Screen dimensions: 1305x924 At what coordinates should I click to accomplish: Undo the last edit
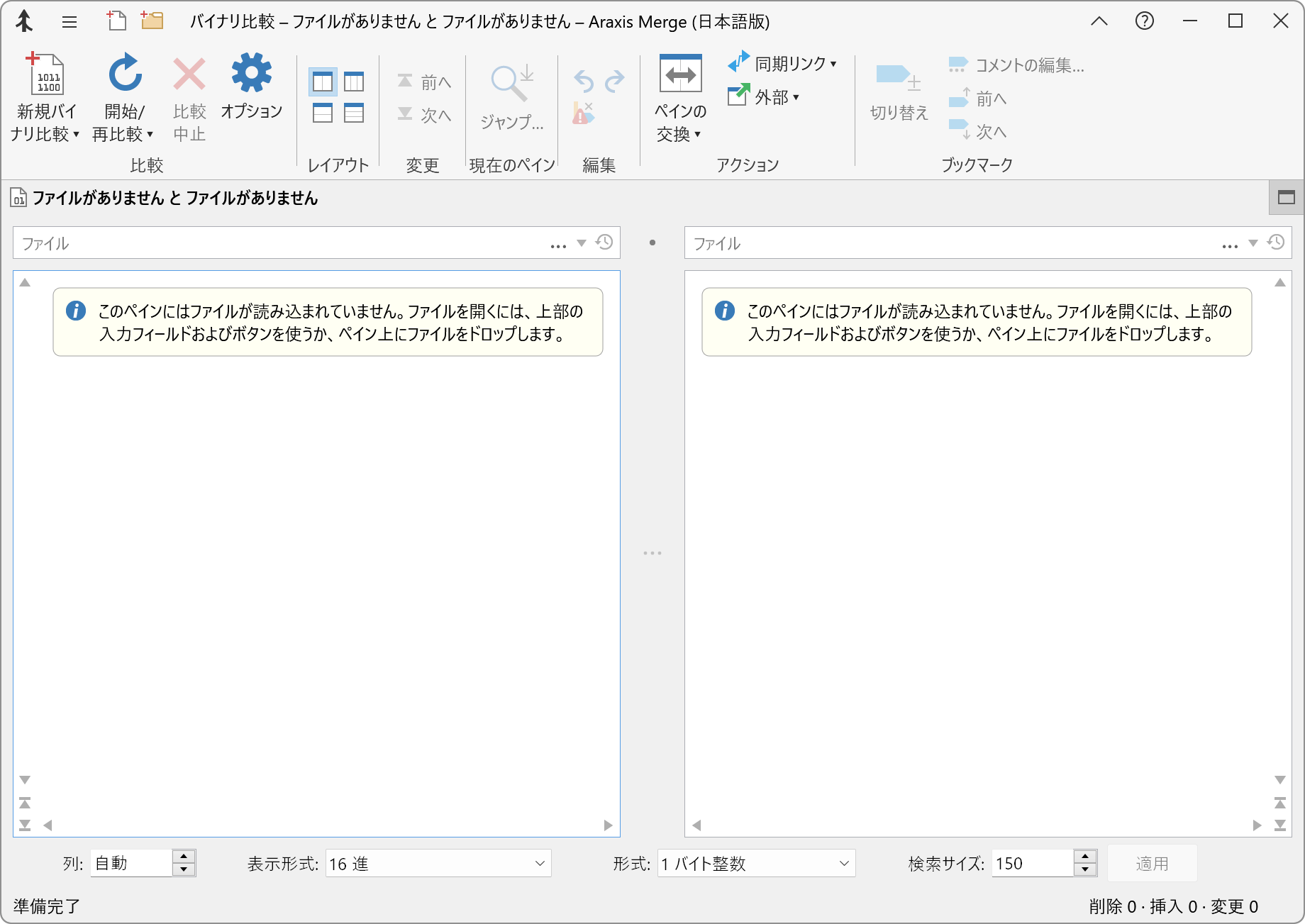tap(584, 80)
